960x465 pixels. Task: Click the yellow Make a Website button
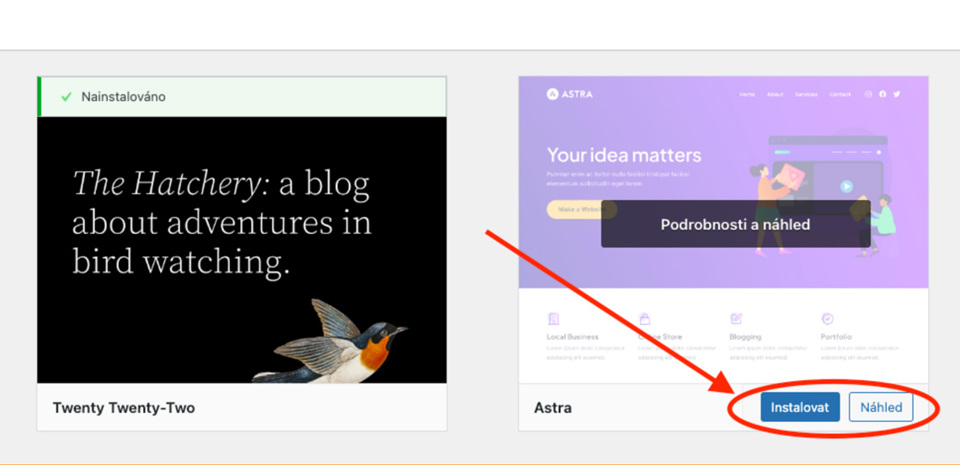coord(581,209)
